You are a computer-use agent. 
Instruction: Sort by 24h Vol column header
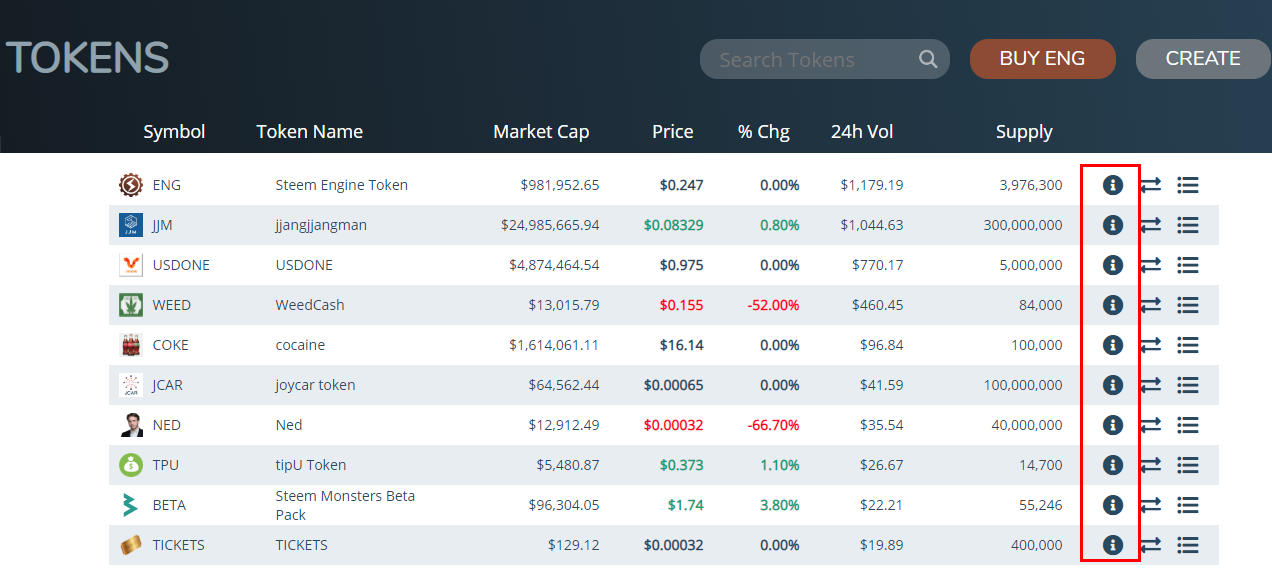(x=862, y=131)
